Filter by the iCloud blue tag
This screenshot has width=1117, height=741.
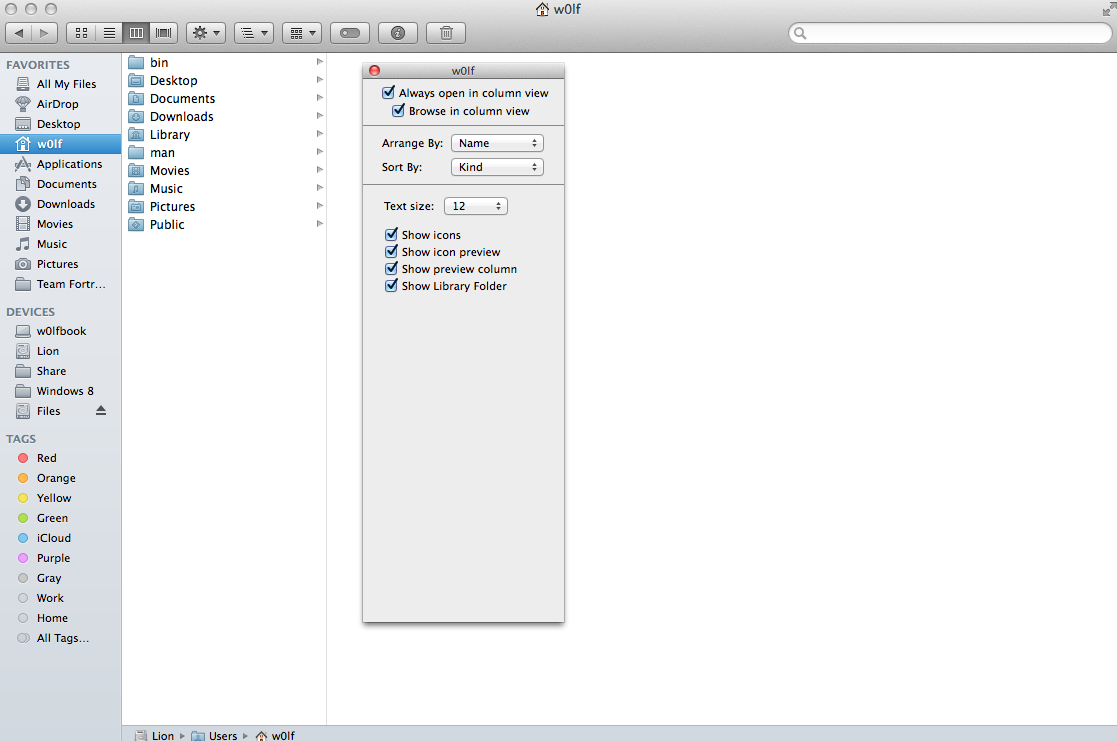61,538
